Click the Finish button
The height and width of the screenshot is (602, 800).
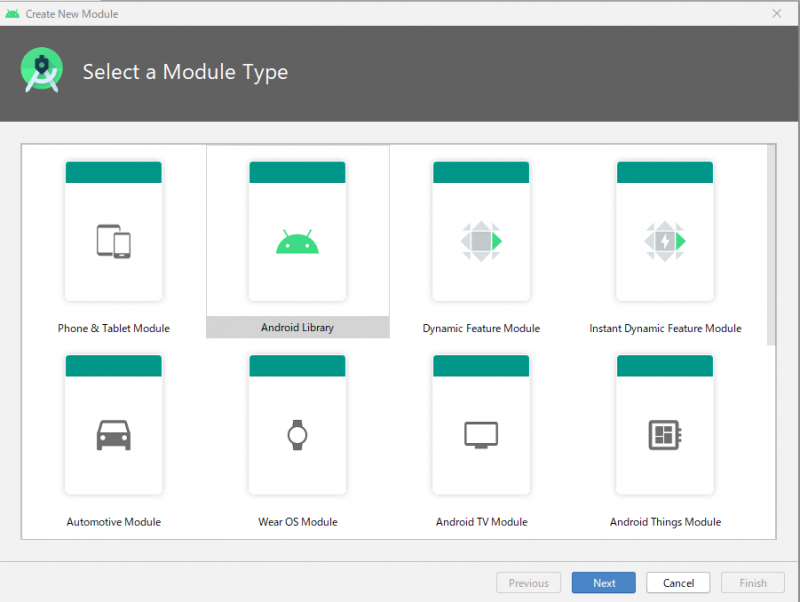coord(752,583)
